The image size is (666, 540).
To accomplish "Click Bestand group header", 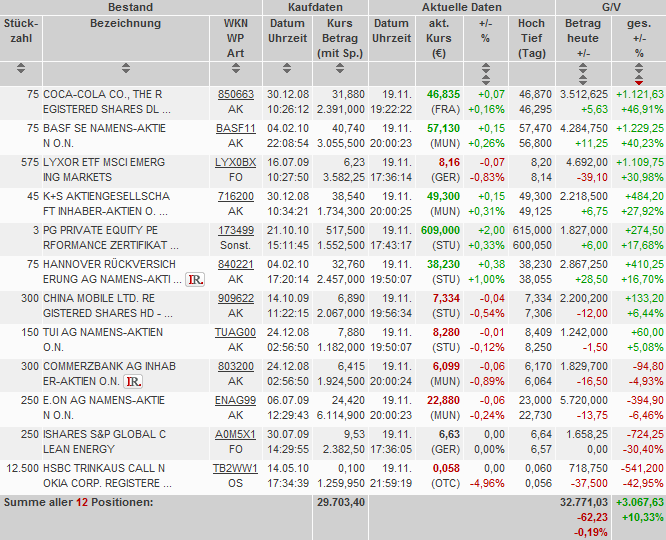I will tap(130, 7).
